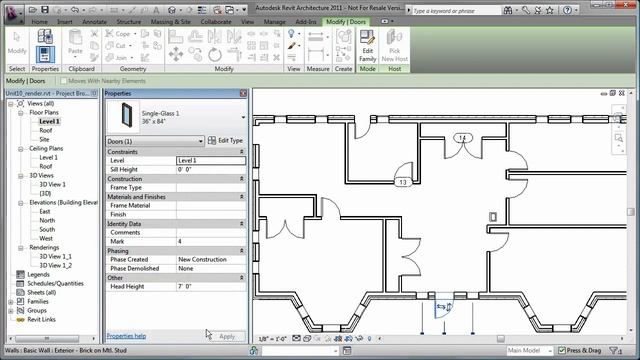
Task: Click the Open file icon in quick access toolbar
Action: pyautogui.click(x=33, y=10)
